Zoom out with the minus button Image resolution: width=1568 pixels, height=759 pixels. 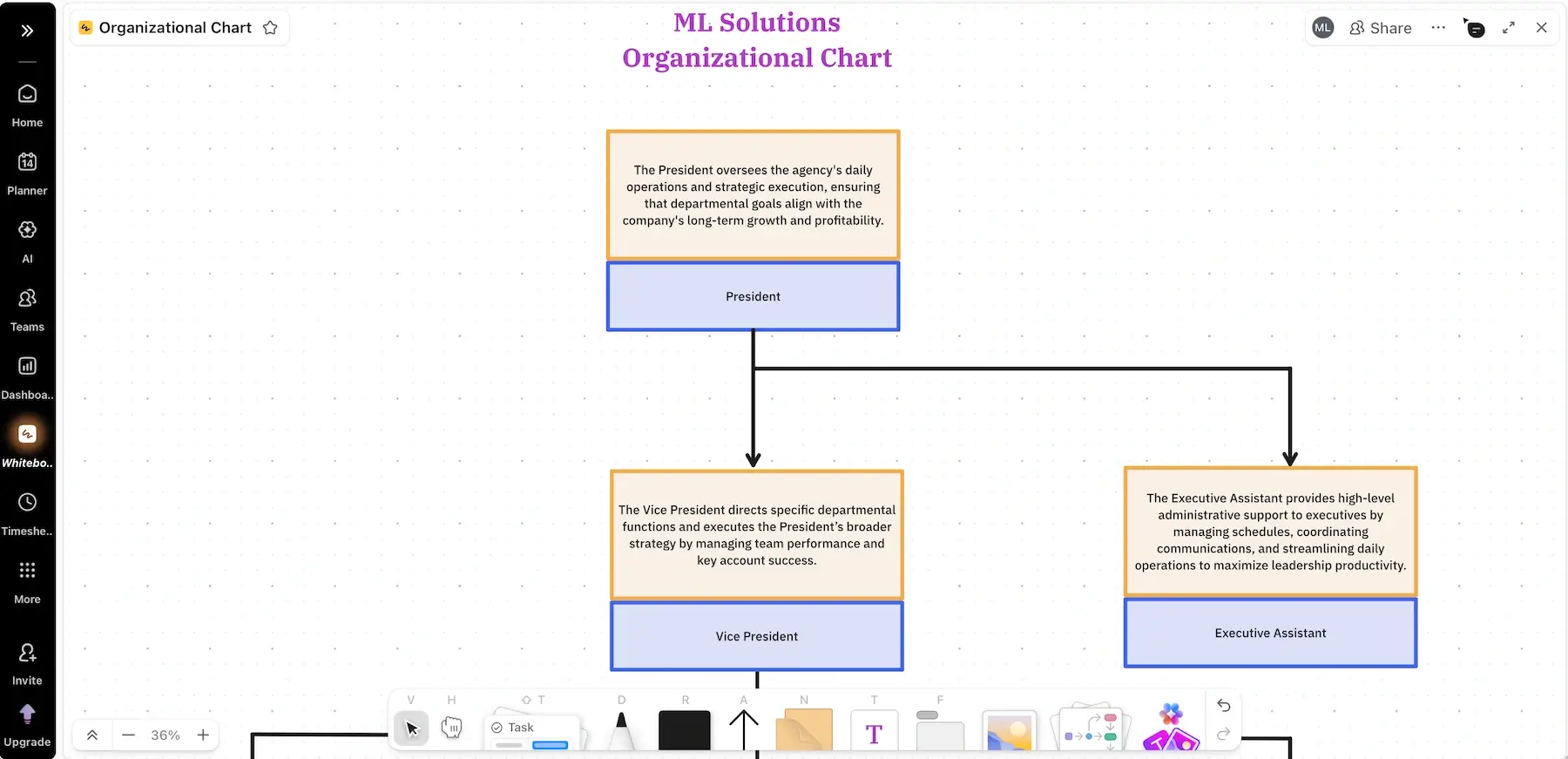(129, 735)
